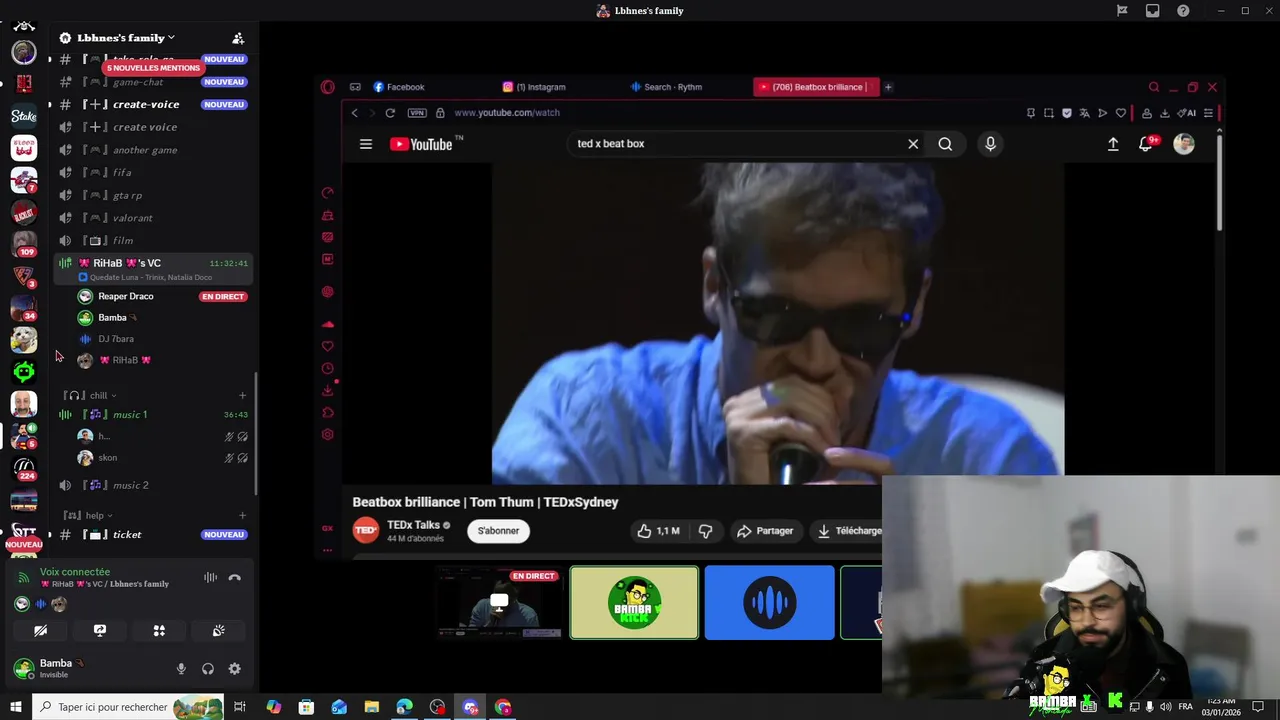The image size is (1280, 720).
Task: Join the fifa voice channel
Action: tap(122, 172)
